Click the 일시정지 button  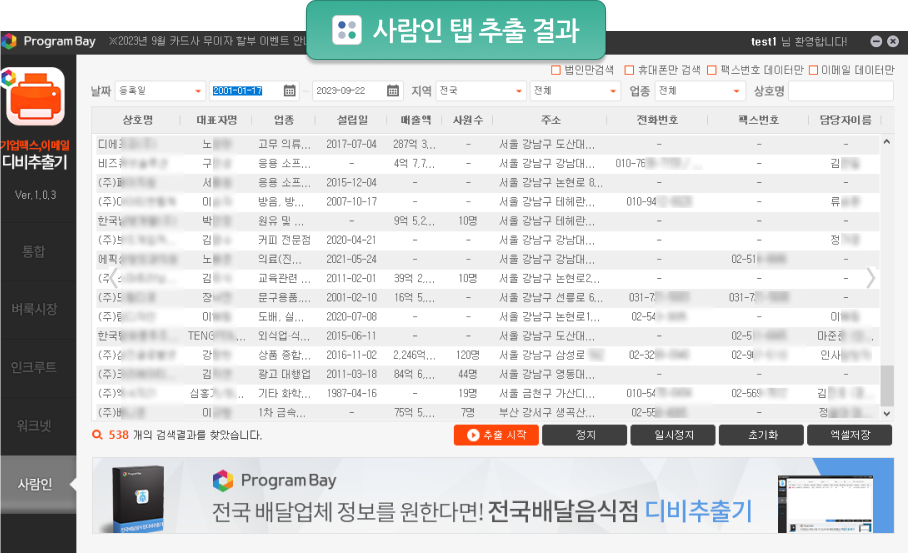pos(673,435)
